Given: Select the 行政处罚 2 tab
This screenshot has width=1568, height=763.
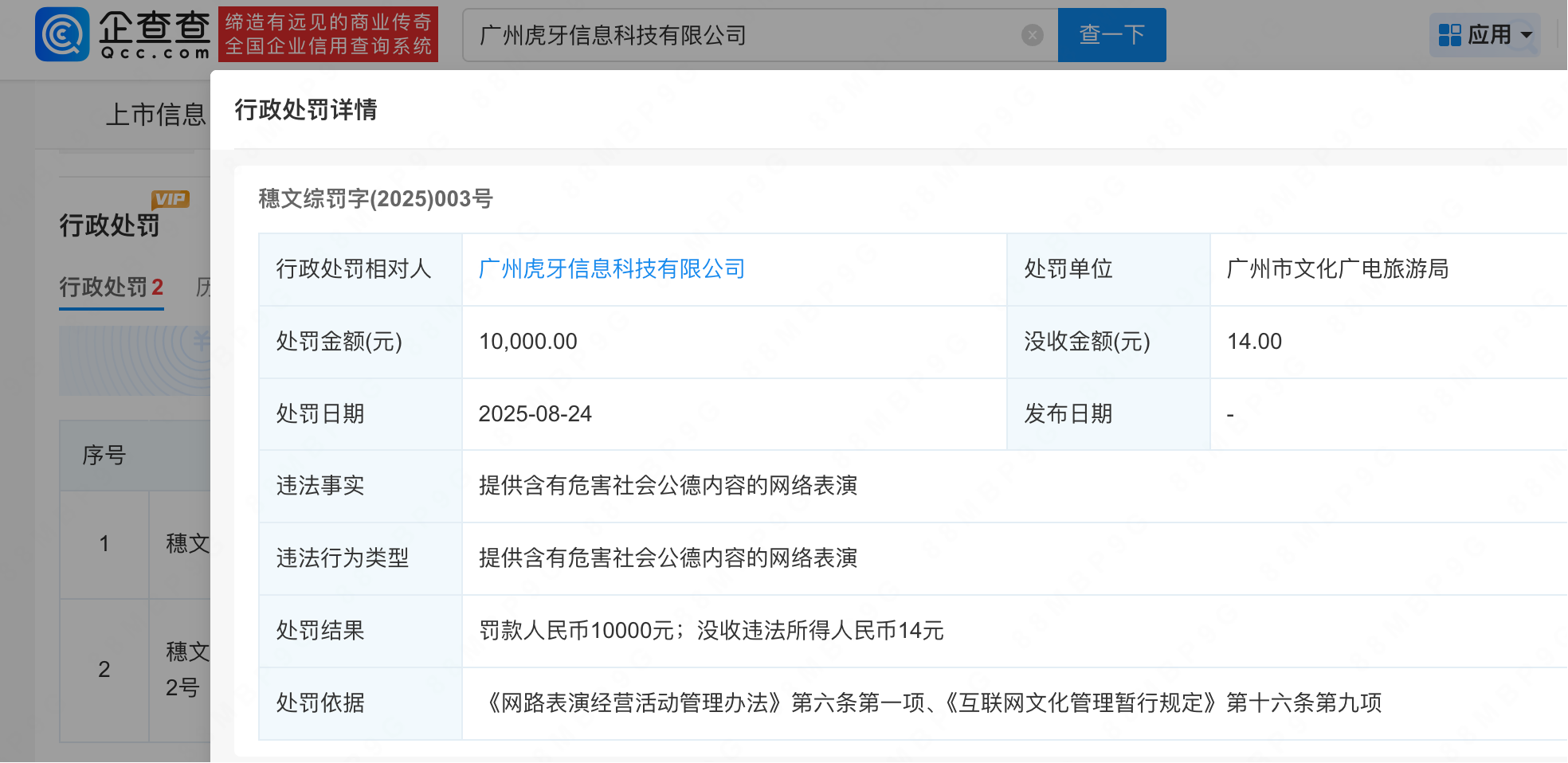Looking at the screenshot, I should (111, 288).
